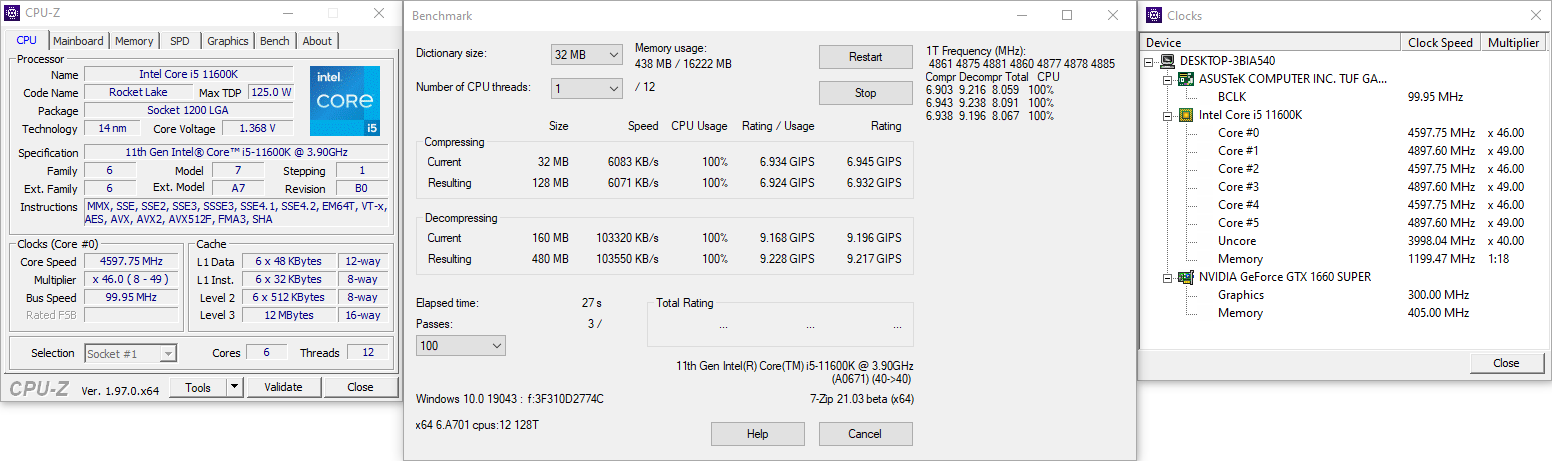Viewport: 1552px width, 461px height.
Task: Click the CPU-Z title bar app icon
Action: [12, 14]
